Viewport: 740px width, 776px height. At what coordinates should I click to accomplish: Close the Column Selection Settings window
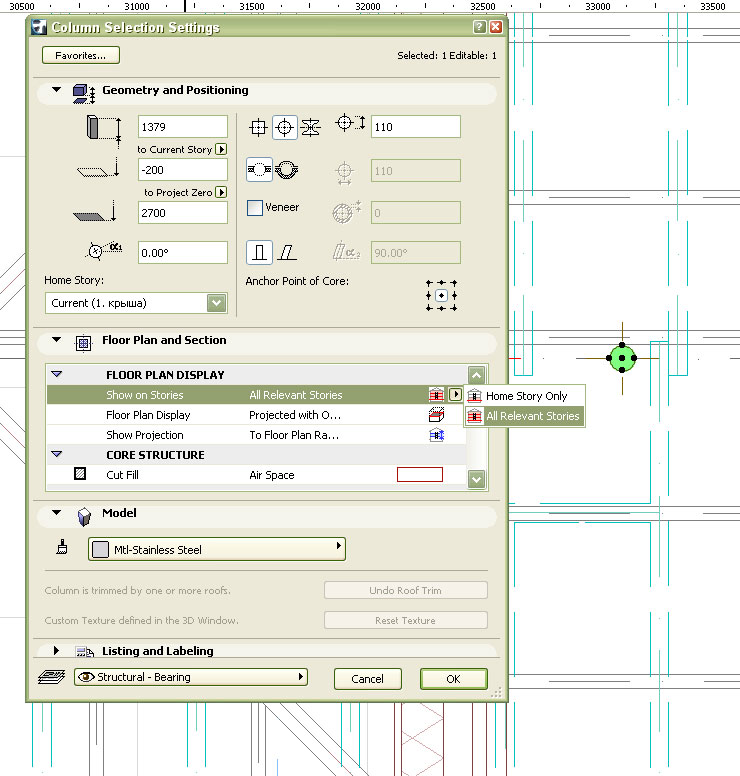click(495, 27)
